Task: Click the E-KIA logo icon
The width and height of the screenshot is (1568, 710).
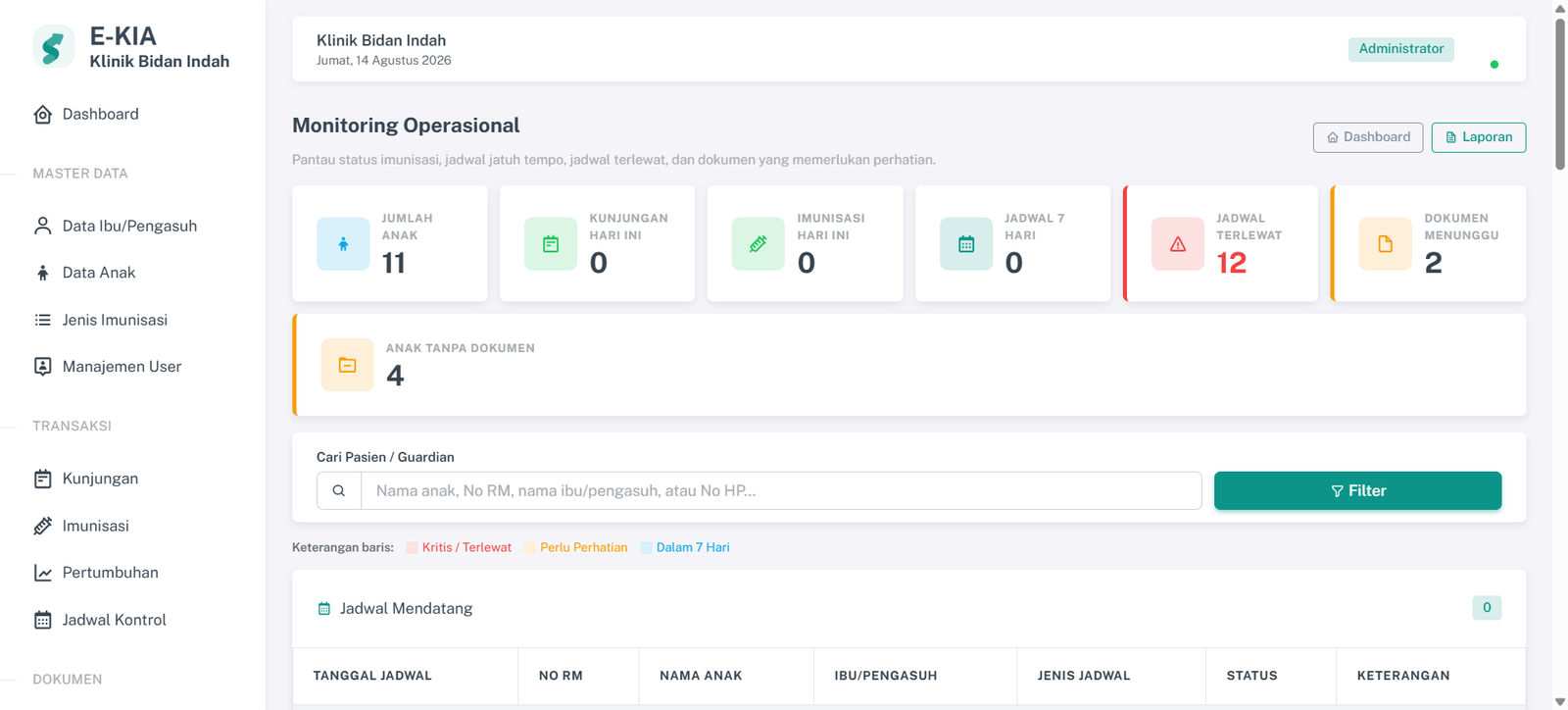Action: [x=54, y=46]
